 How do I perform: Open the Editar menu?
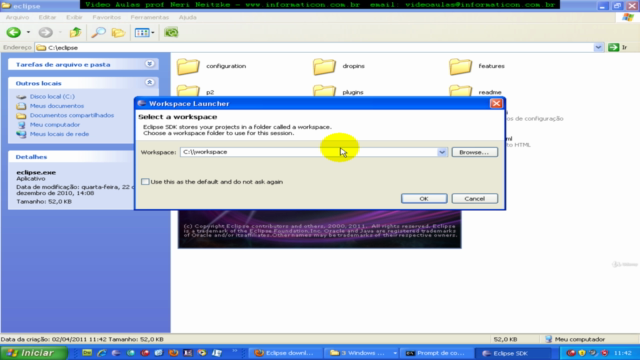[x=47, y=17]
